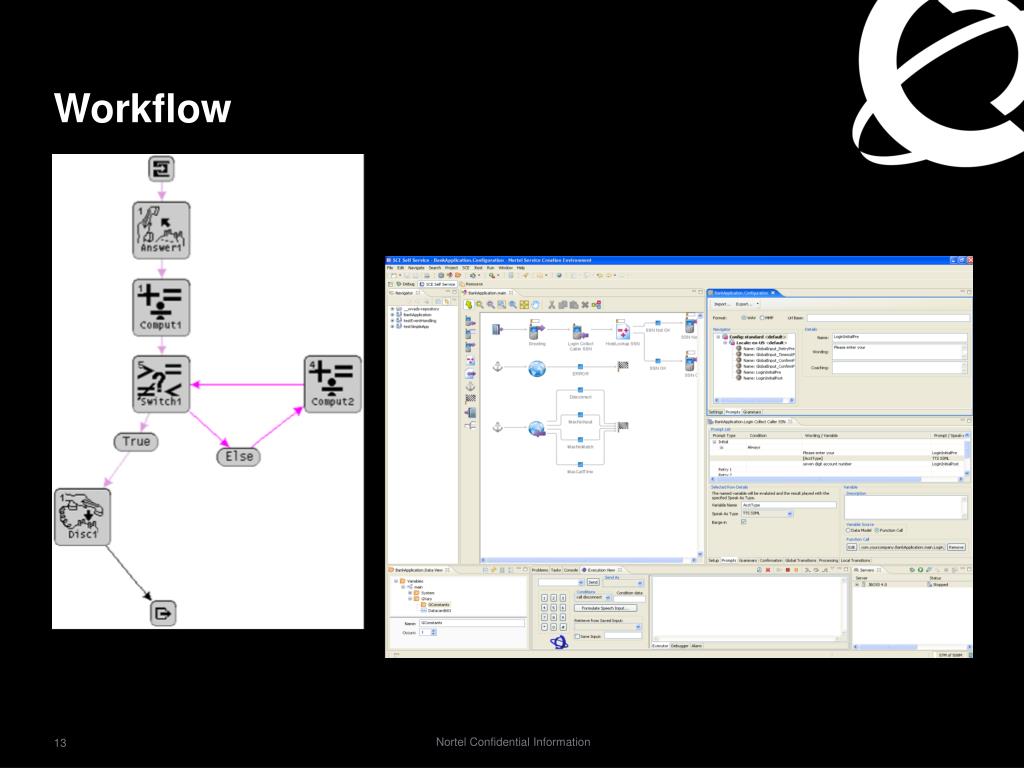Click the Remove button under Function Call
The height and width of the screenshot is (768, 1024).
coord(956,547)
